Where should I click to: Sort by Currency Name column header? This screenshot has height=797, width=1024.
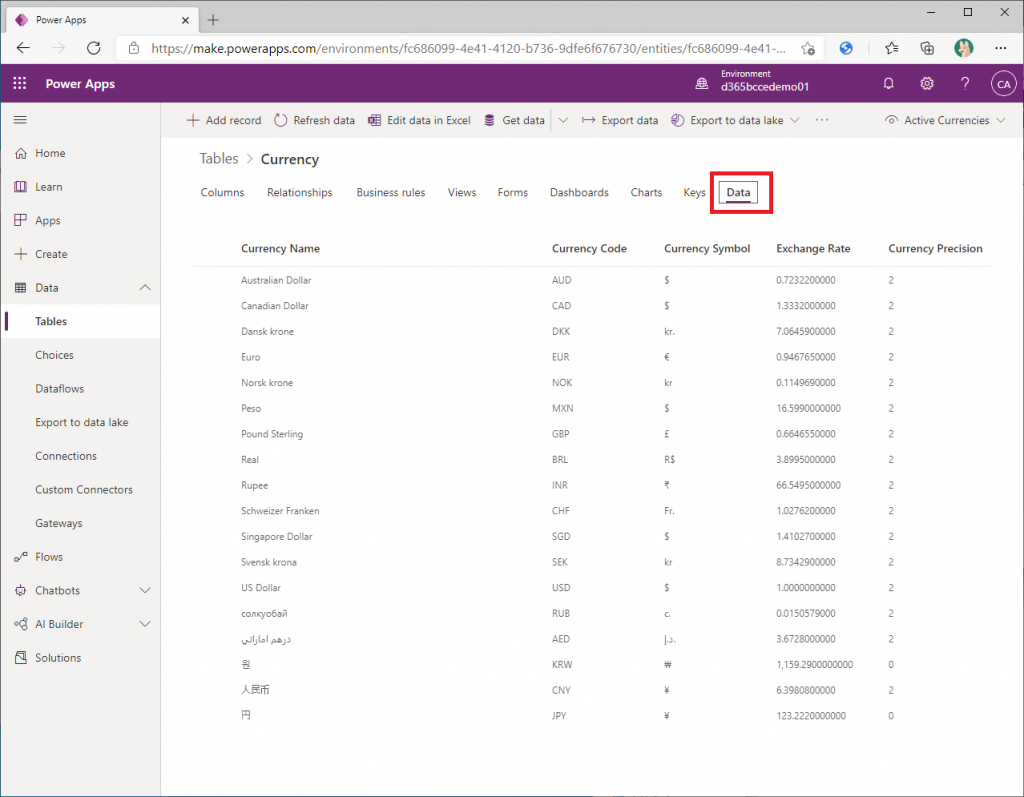pyautogui.click(x=280, y=248)
